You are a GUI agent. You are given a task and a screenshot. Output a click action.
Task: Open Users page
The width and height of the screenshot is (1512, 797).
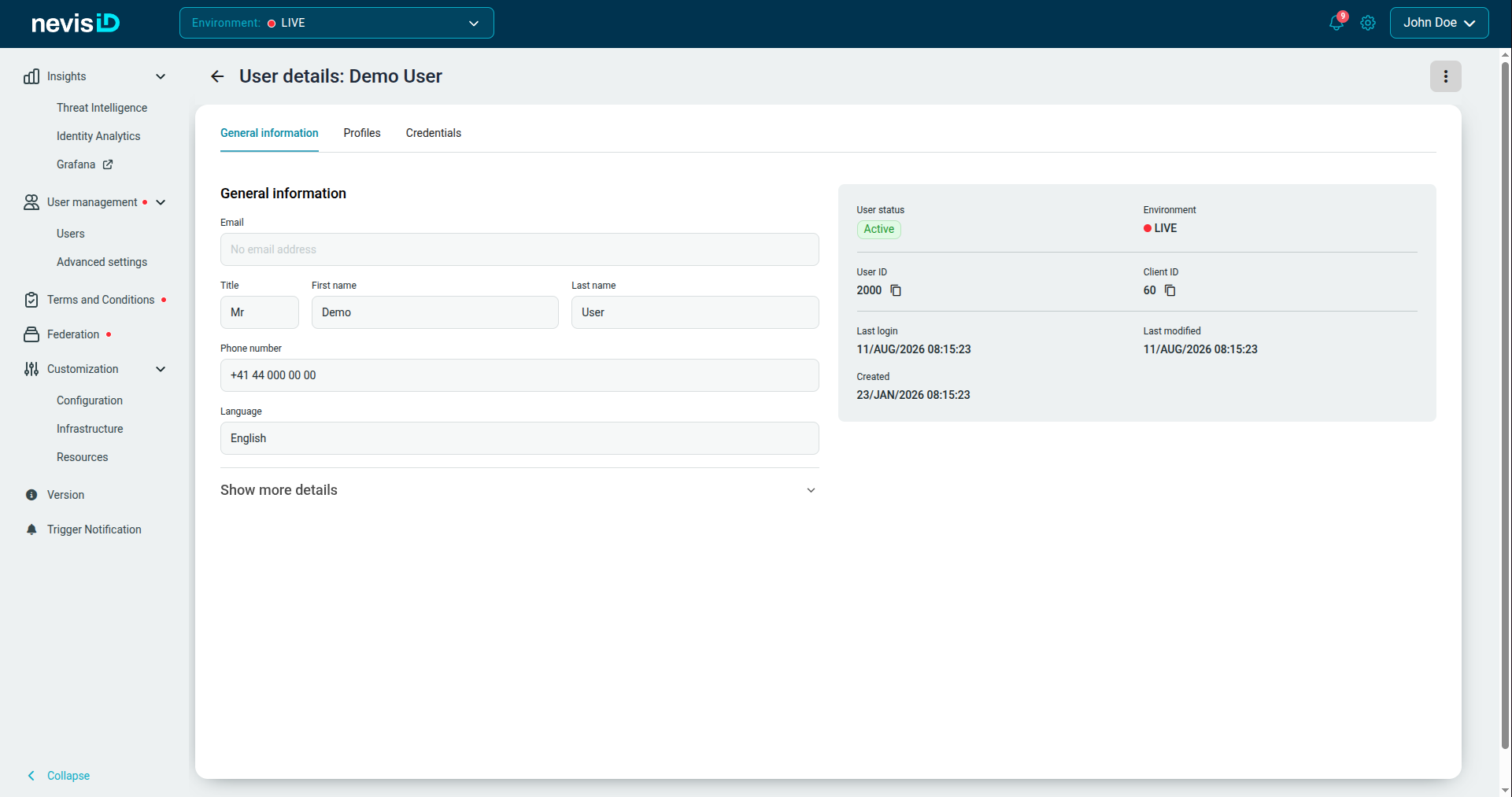[x=71, y=234]
